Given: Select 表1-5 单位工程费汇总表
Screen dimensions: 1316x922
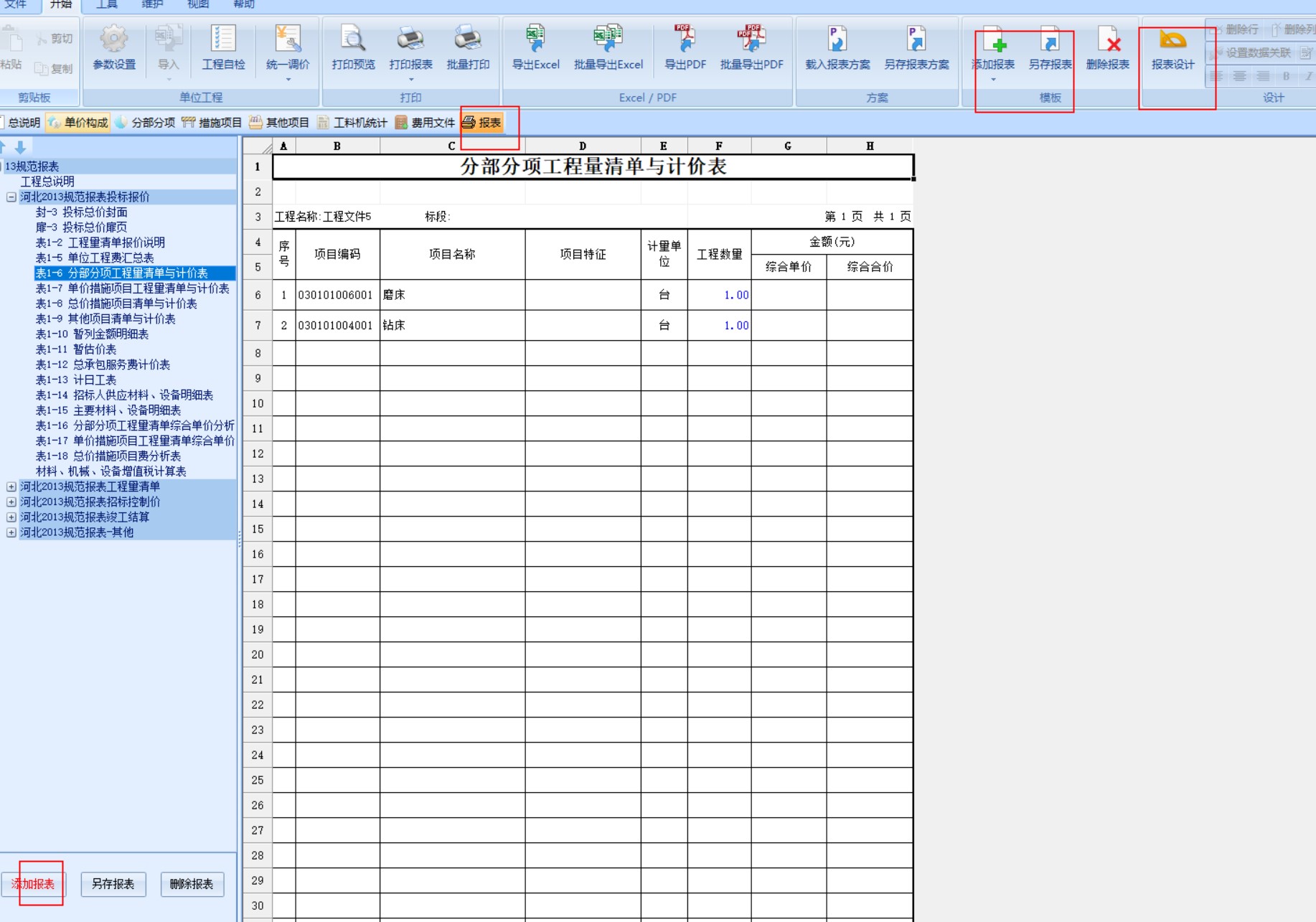Looking at the screenshot, I should pyautogui.click(x=95, y=258).
